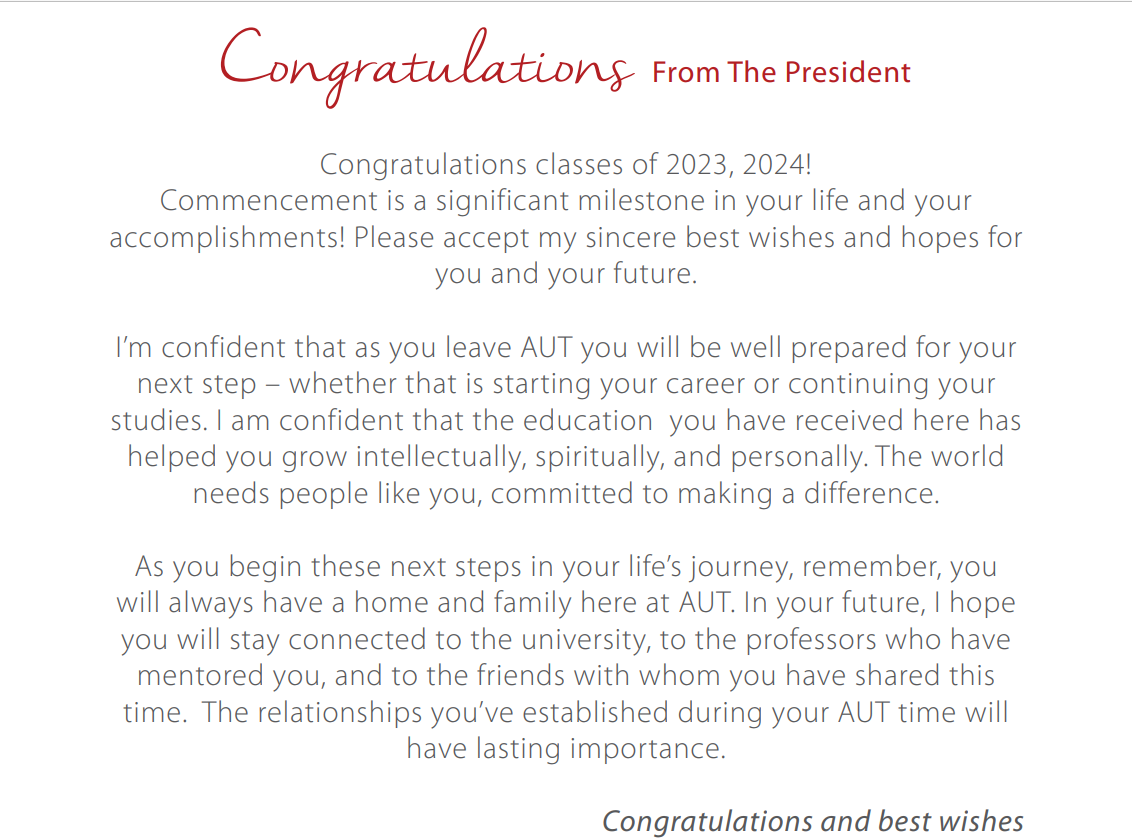Click the line 'needs people like you, committed'
The image size is (1132, 838).
[x=566, y=494]
